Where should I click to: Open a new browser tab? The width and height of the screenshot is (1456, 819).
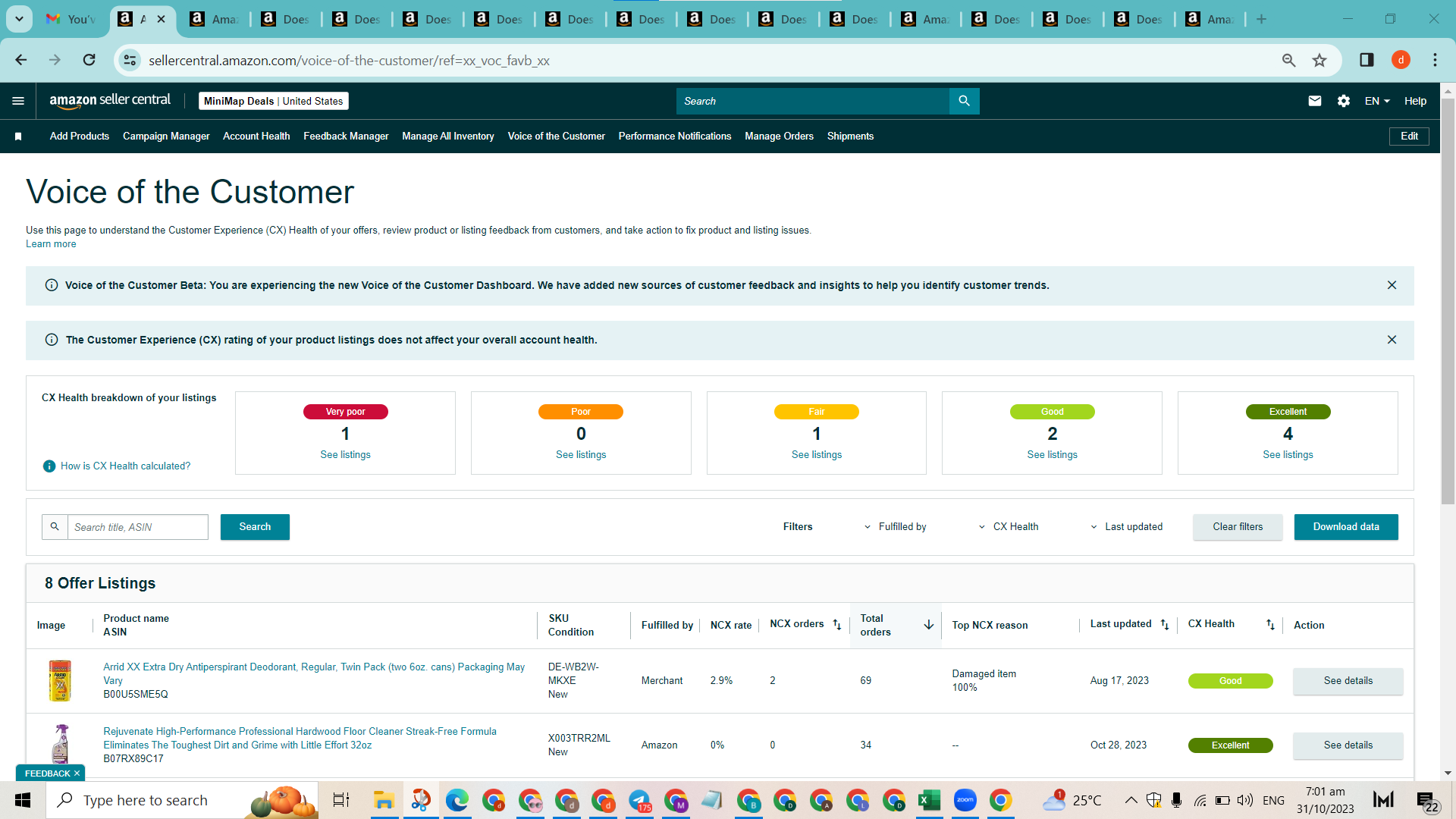click(1261, 20)
